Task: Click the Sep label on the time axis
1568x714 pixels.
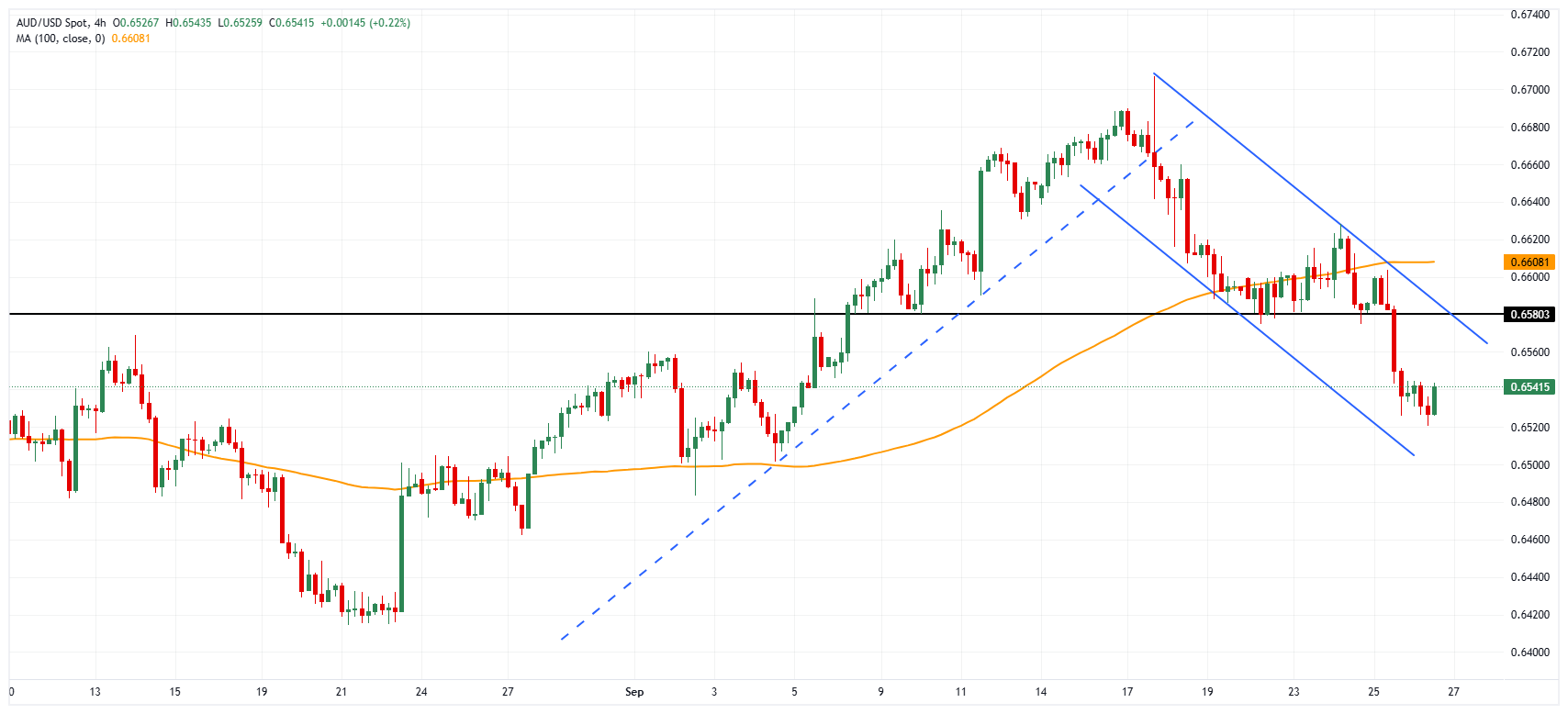Action: tap(634, 692)
